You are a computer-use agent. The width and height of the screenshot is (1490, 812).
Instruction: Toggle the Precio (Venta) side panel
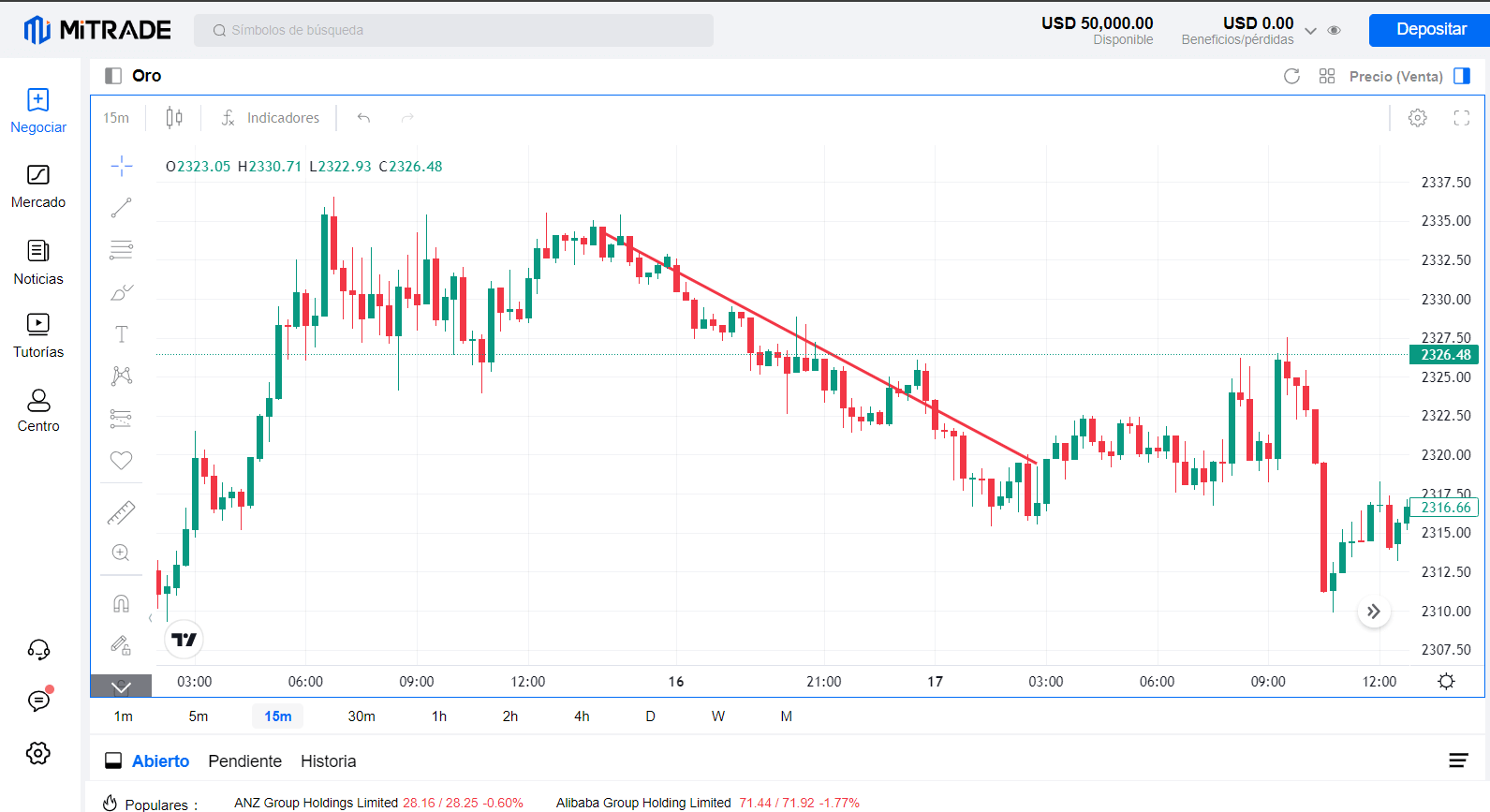[1461, 77]
